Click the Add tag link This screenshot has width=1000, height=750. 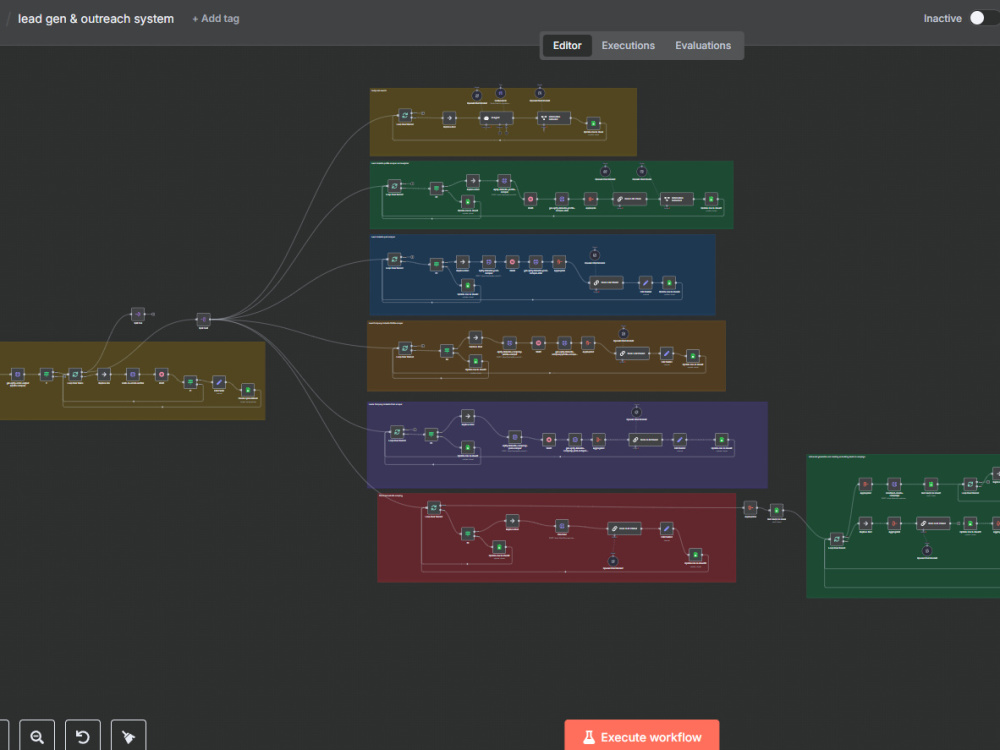click(x=216, y=18)
